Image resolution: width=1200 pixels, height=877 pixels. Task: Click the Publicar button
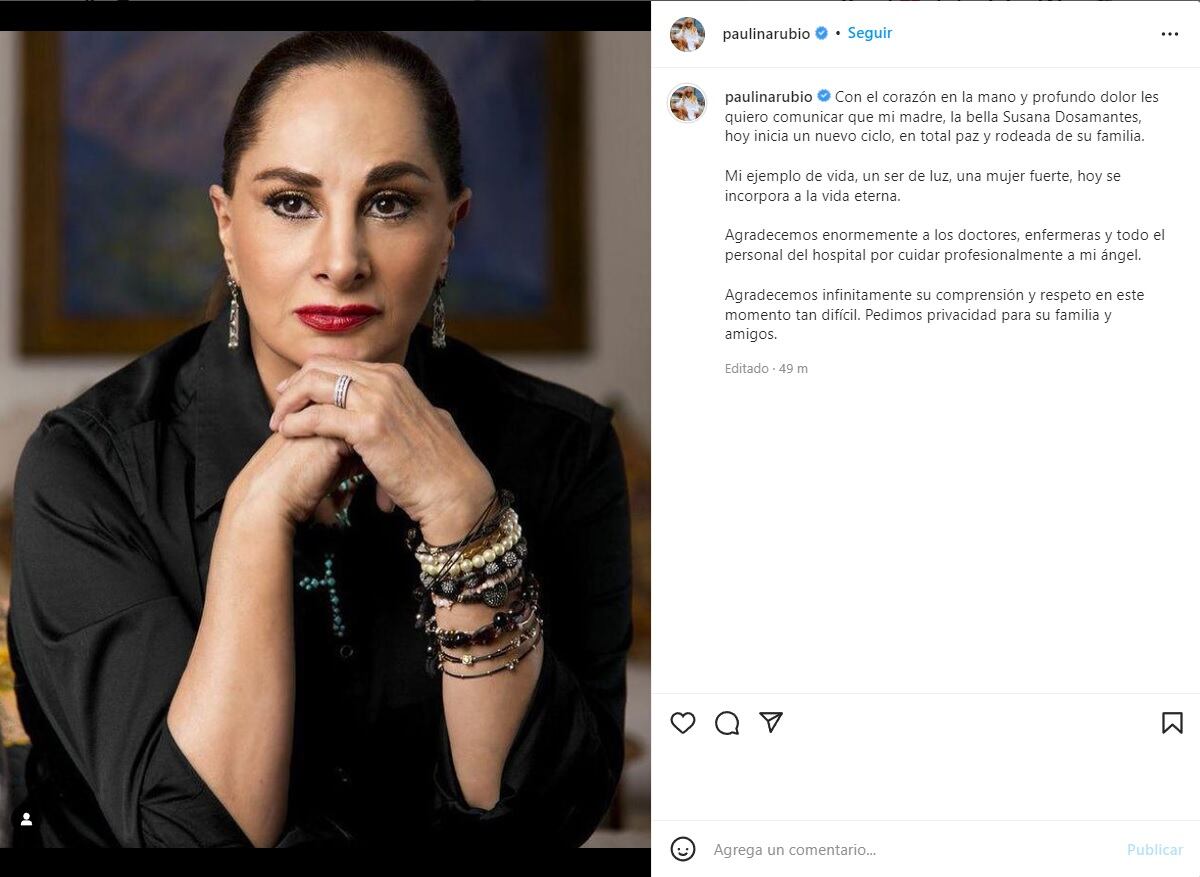1155,849
